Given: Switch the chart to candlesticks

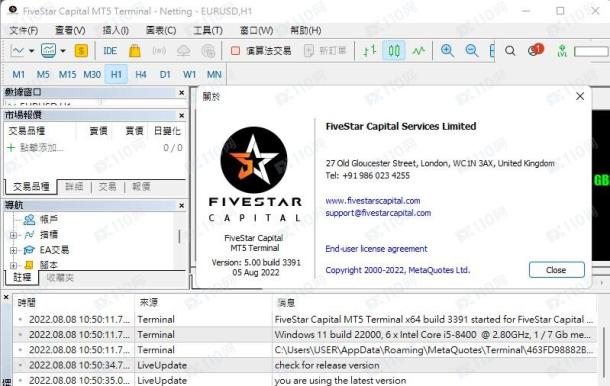Looking at the screenshot, I should 394,51.
